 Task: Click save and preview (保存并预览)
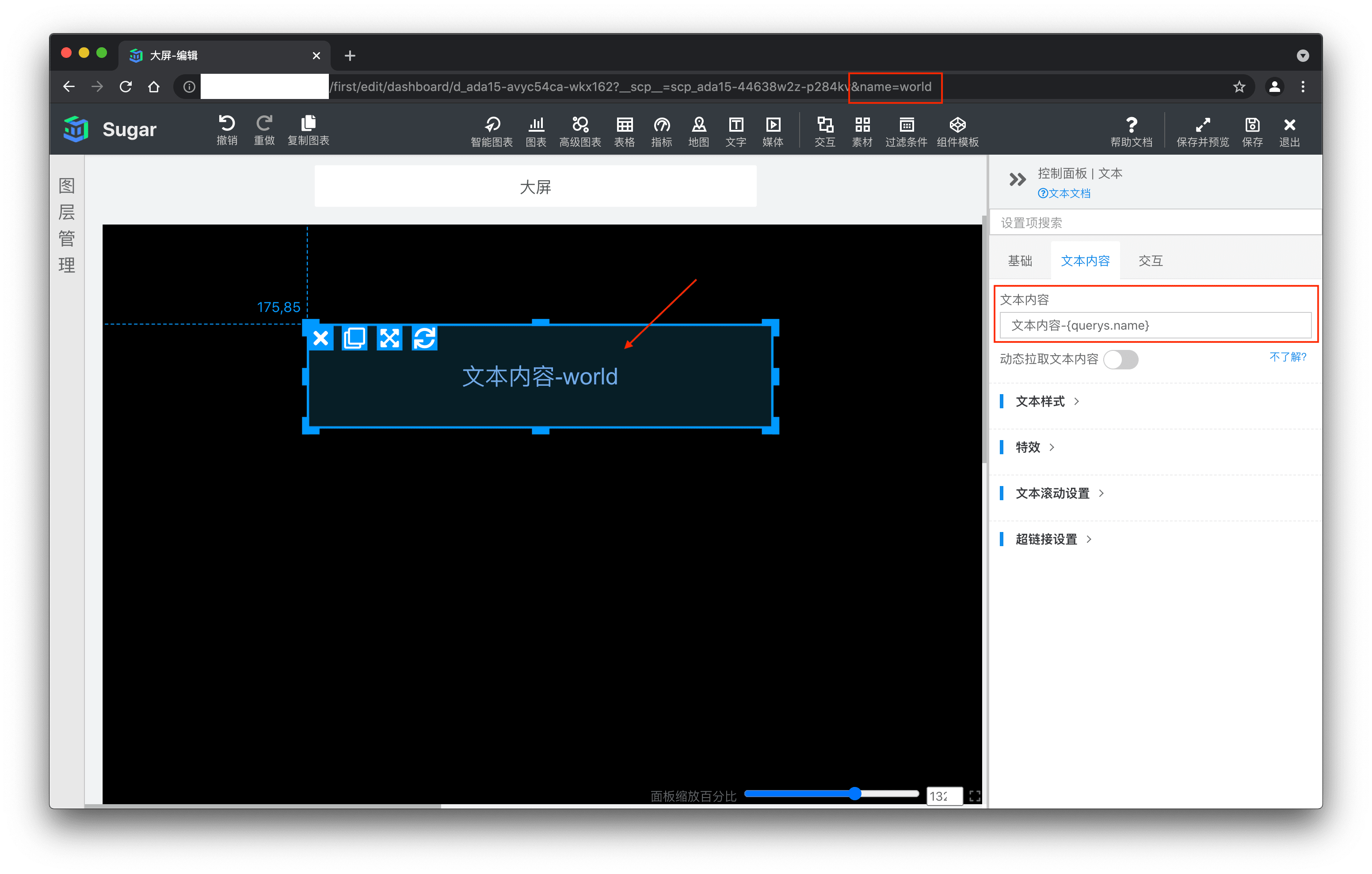pyautogui.click(x=1202, y=132)
